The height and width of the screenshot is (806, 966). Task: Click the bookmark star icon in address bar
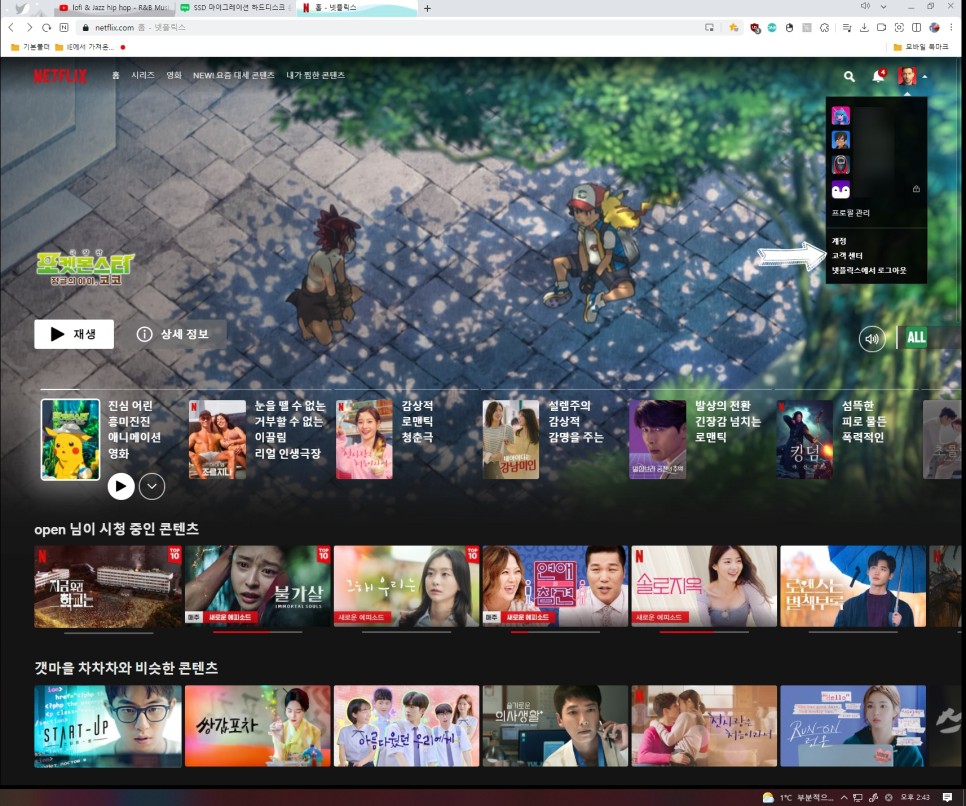(x=733, y=27)
